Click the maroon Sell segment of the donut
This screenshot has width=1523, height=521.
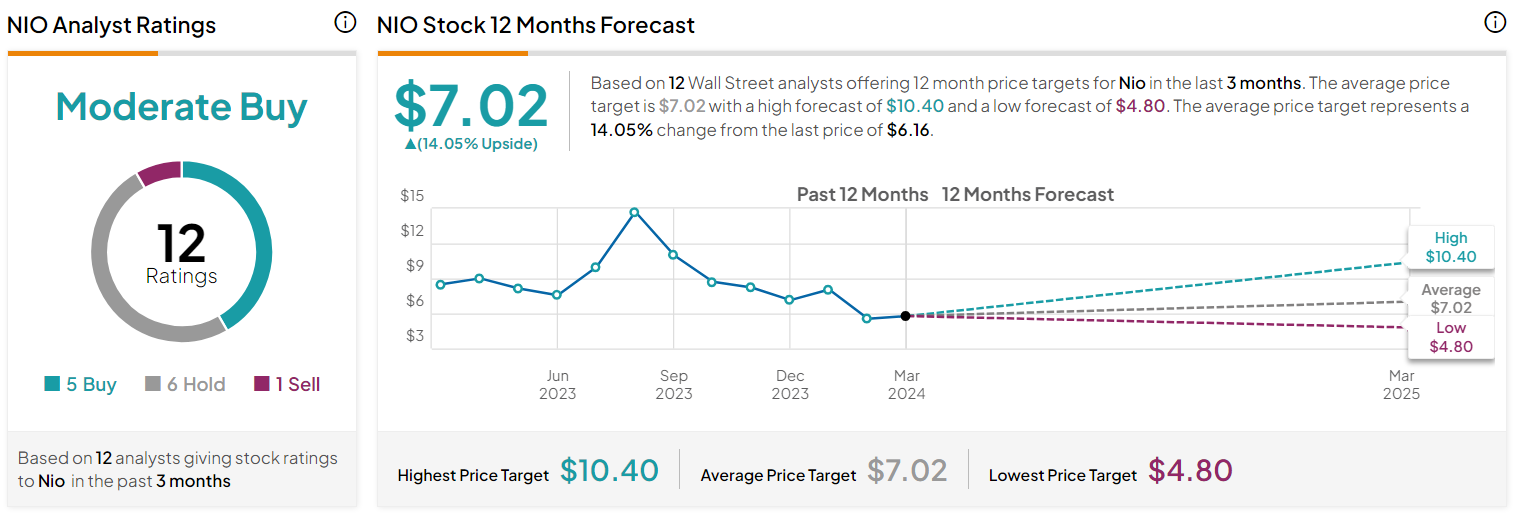tap(160, 172)
